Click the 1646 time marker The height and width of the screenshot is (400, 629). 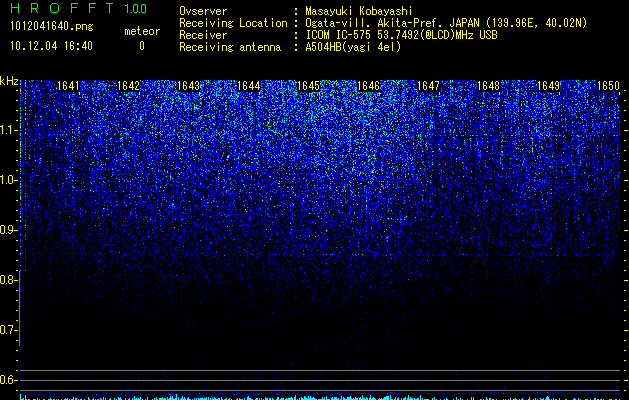(x=368, y=86)
